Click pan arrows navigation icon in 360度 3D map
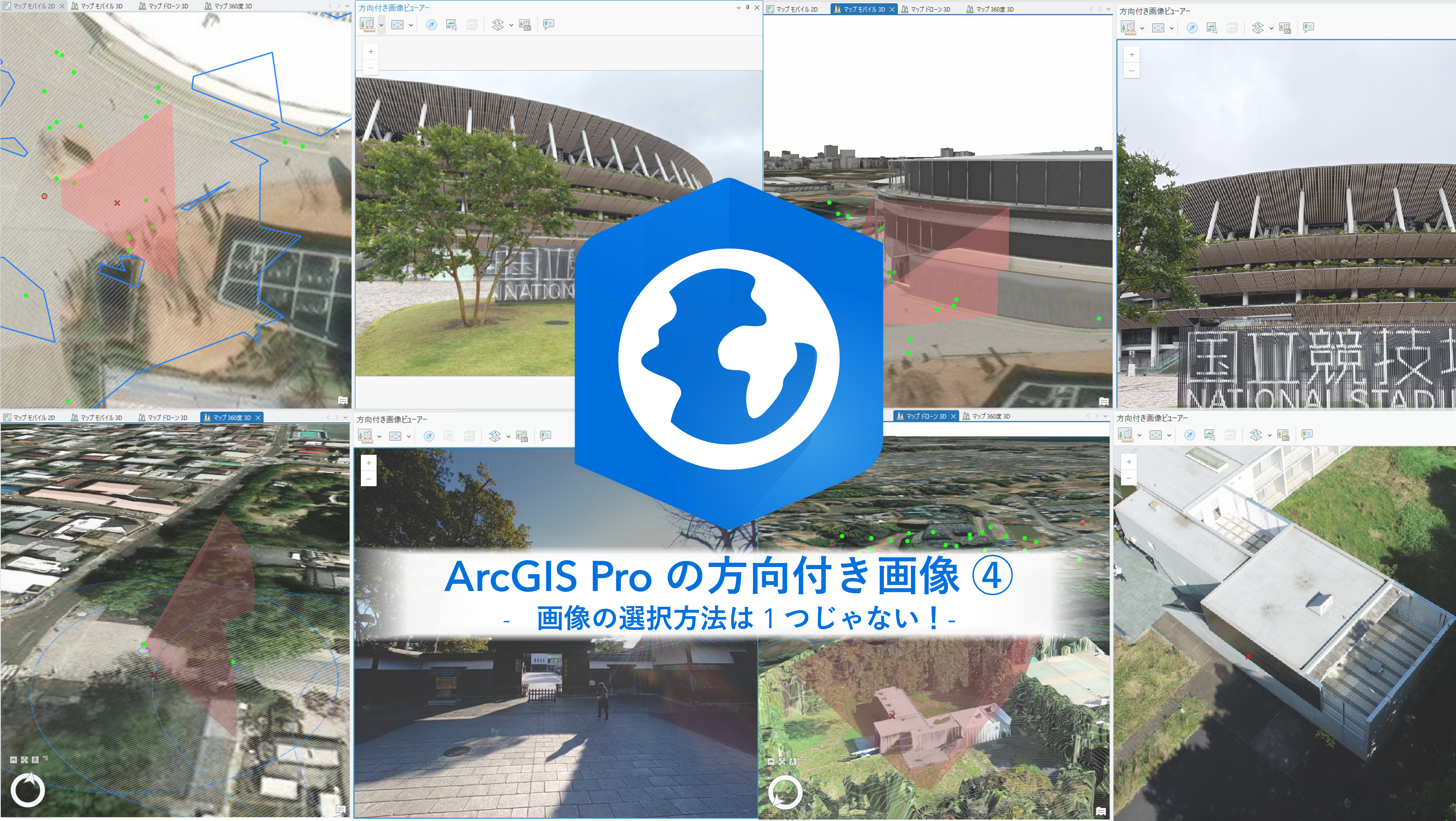 point(24,760)
